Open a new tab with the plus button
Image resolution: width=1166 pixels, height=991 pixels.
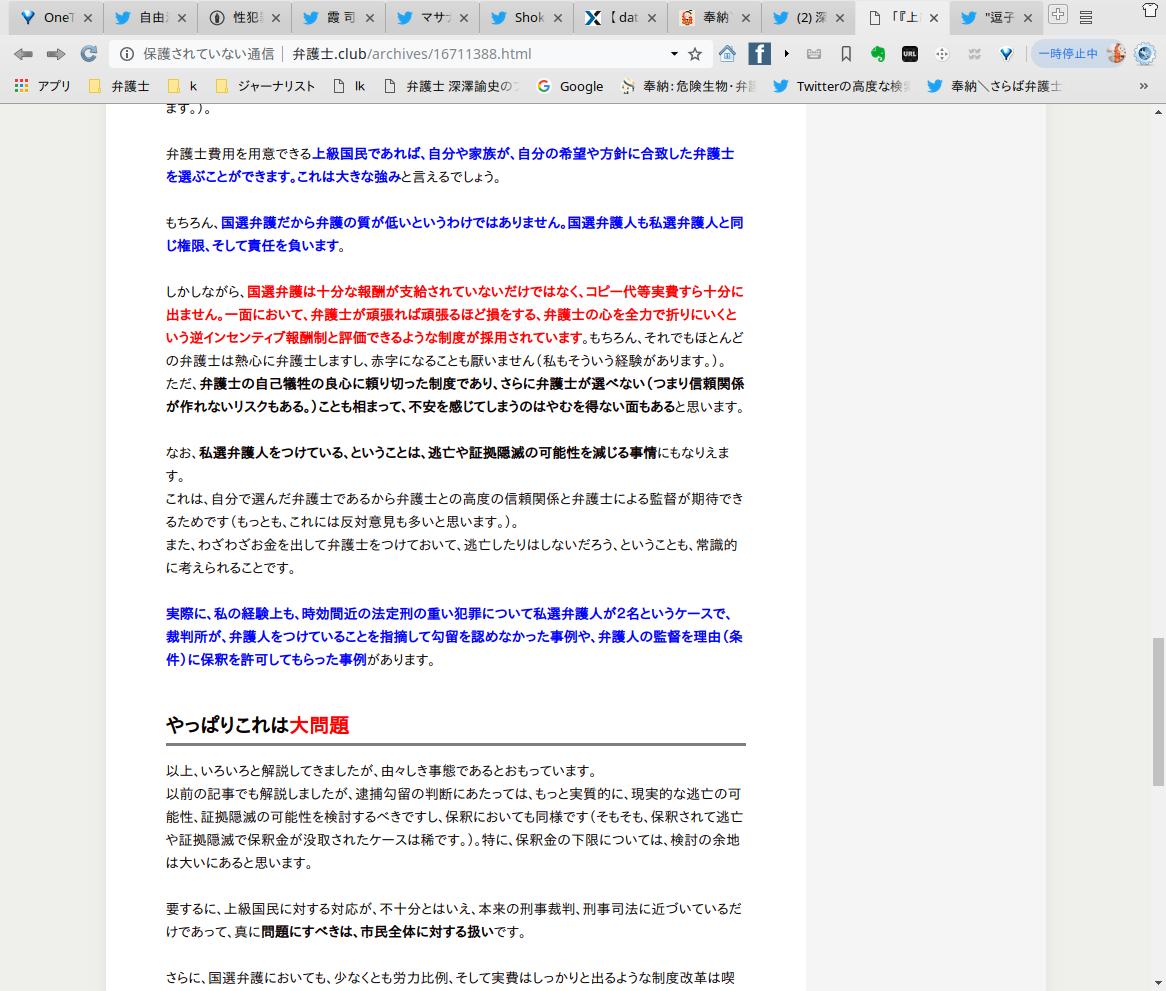click(1057, 14)
